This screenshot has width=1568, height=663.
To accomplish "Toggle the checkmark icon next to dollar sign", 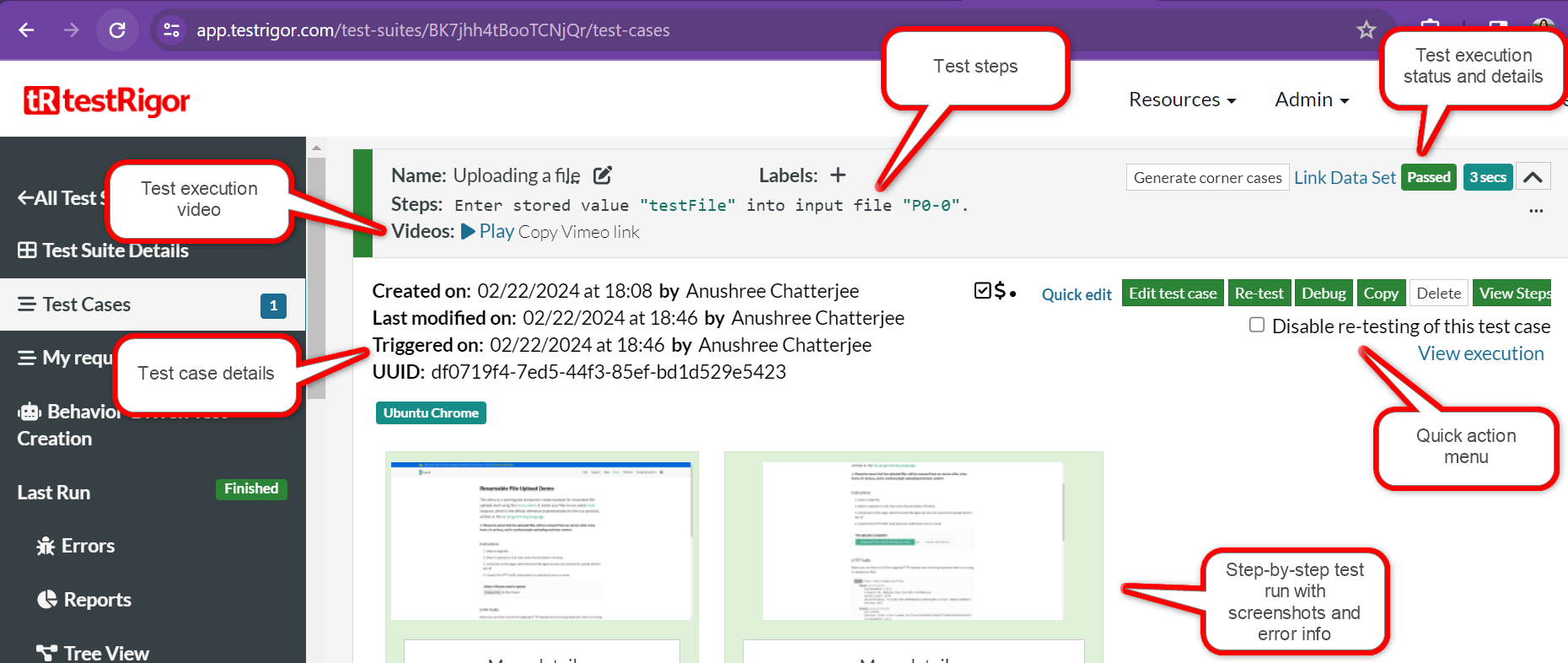I will pos(982,291).
